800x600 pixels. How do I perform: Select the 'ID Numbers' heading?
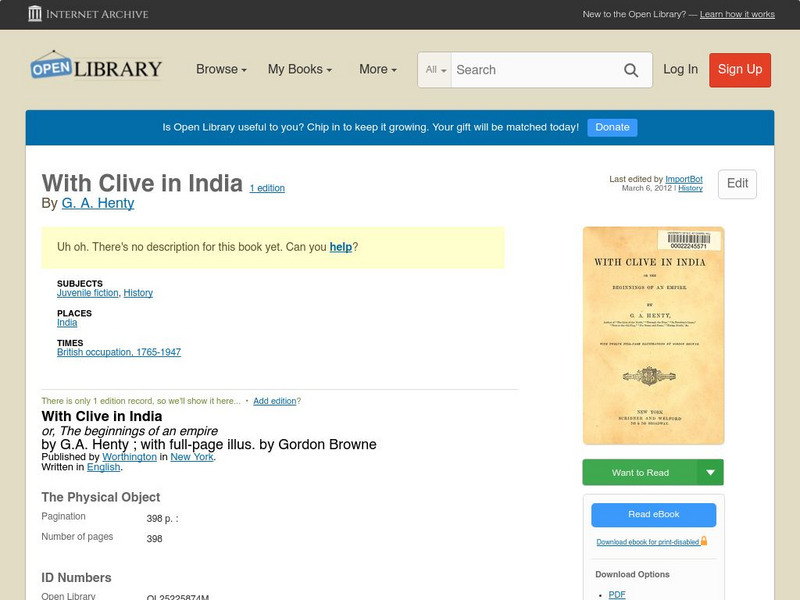(76, 578)
